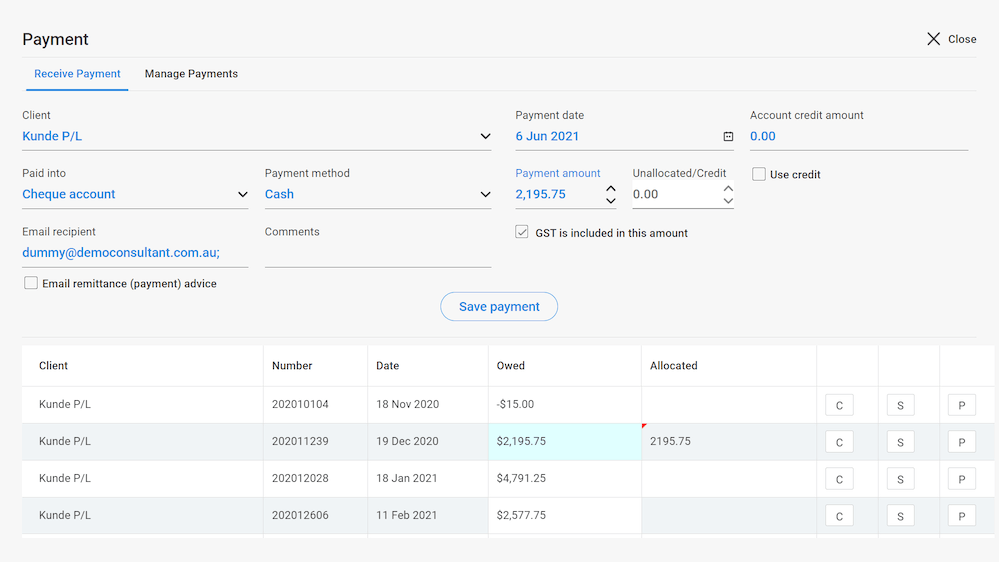The height and width of the screenshot is (562, 999).
Task: Click P button for invoice 202010104
Action: [961, 405]
